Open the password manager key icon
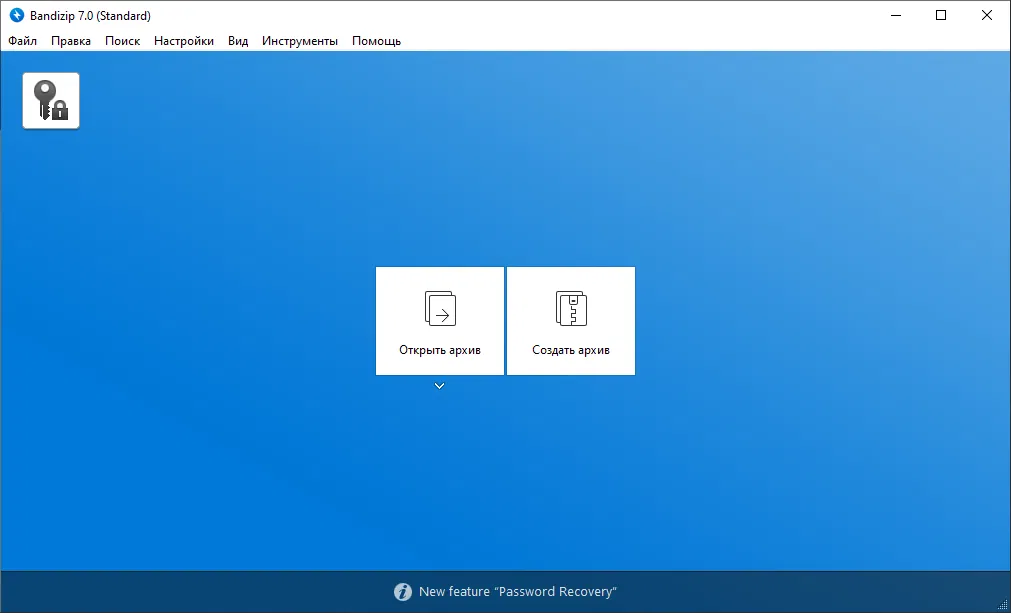 point(51,101)
